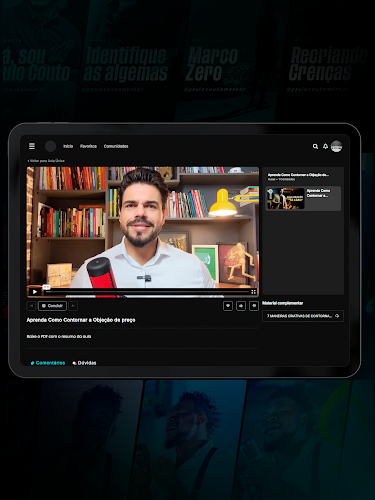
Task: Switch to the Dúvidas tab
Action: pyautogui.click(x=84, y=363)
